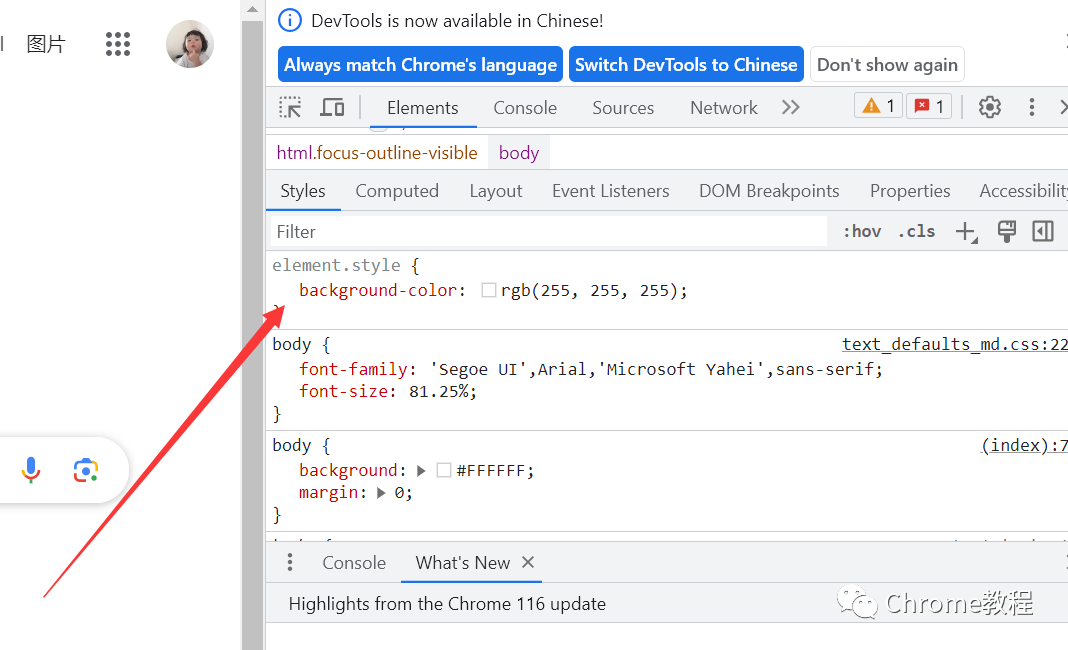Focus the styles Filter input field
The width and height of the screenshot is (1068, 650).
(x=549, y=232)
